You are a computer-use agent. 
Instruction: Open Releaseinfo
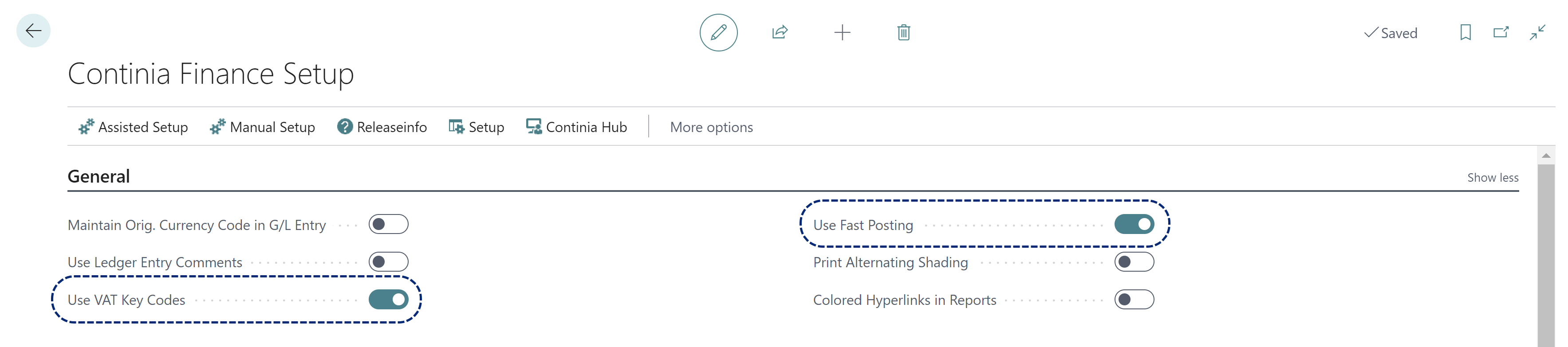(382, 127)
